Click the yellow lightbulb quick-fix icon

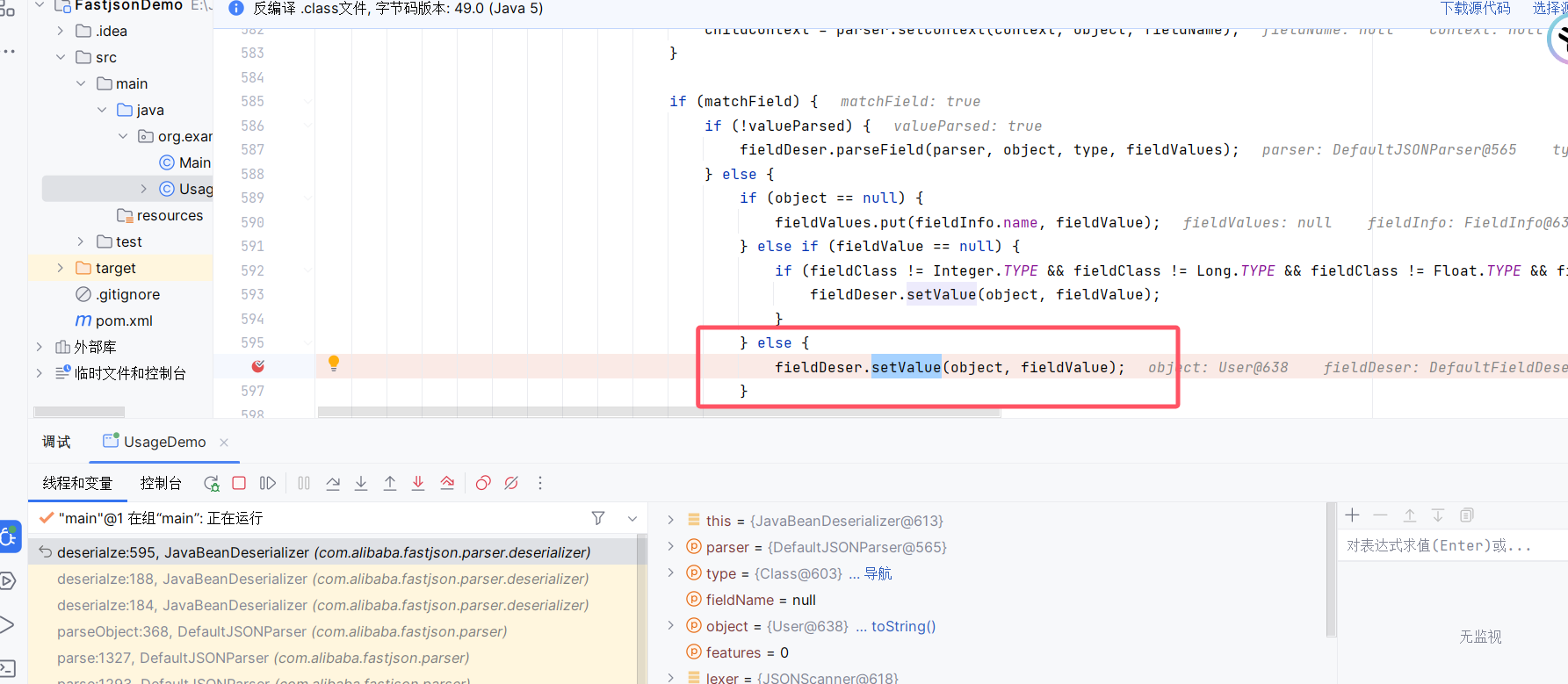pyautogui.click(x=334, y=364)
